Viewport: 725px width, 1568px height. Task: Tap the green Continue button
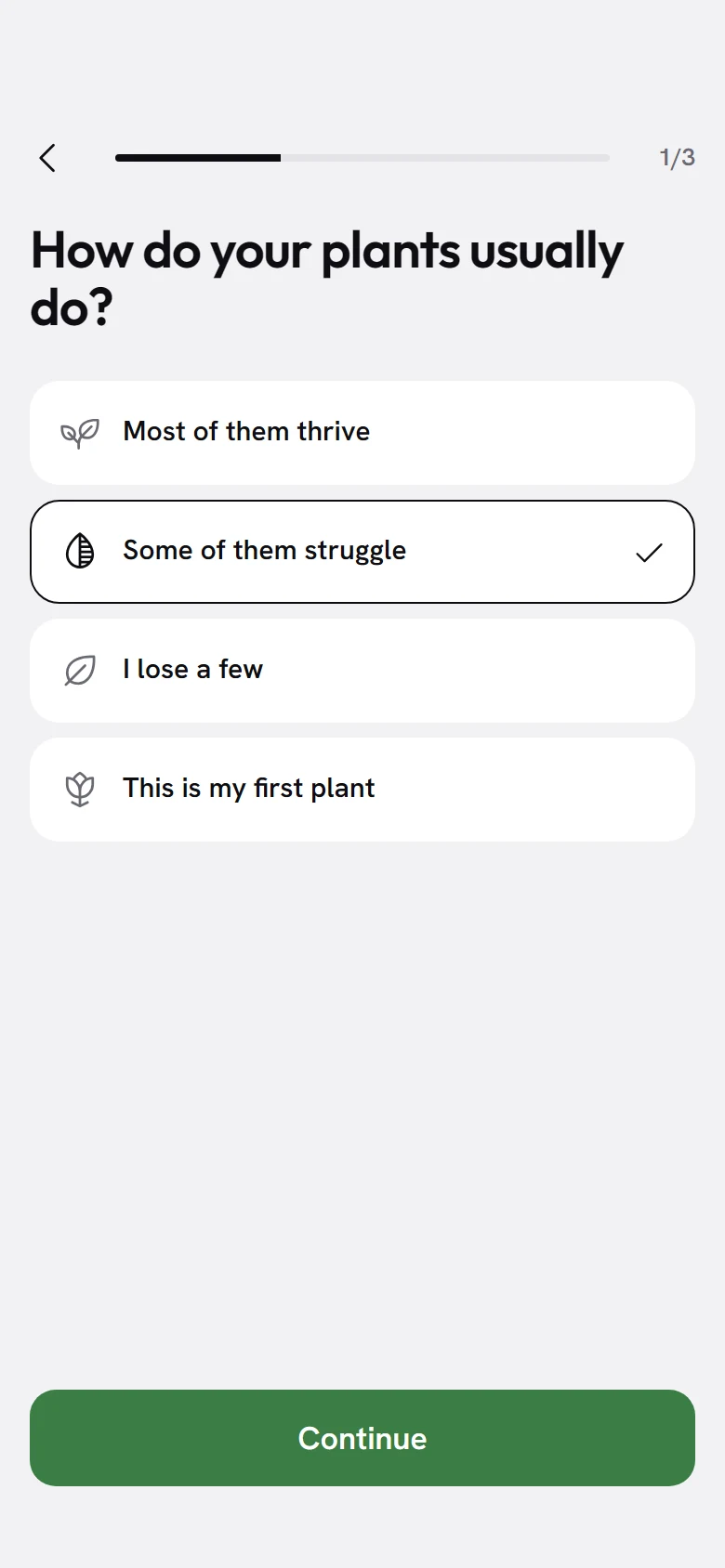point(362,1438)
